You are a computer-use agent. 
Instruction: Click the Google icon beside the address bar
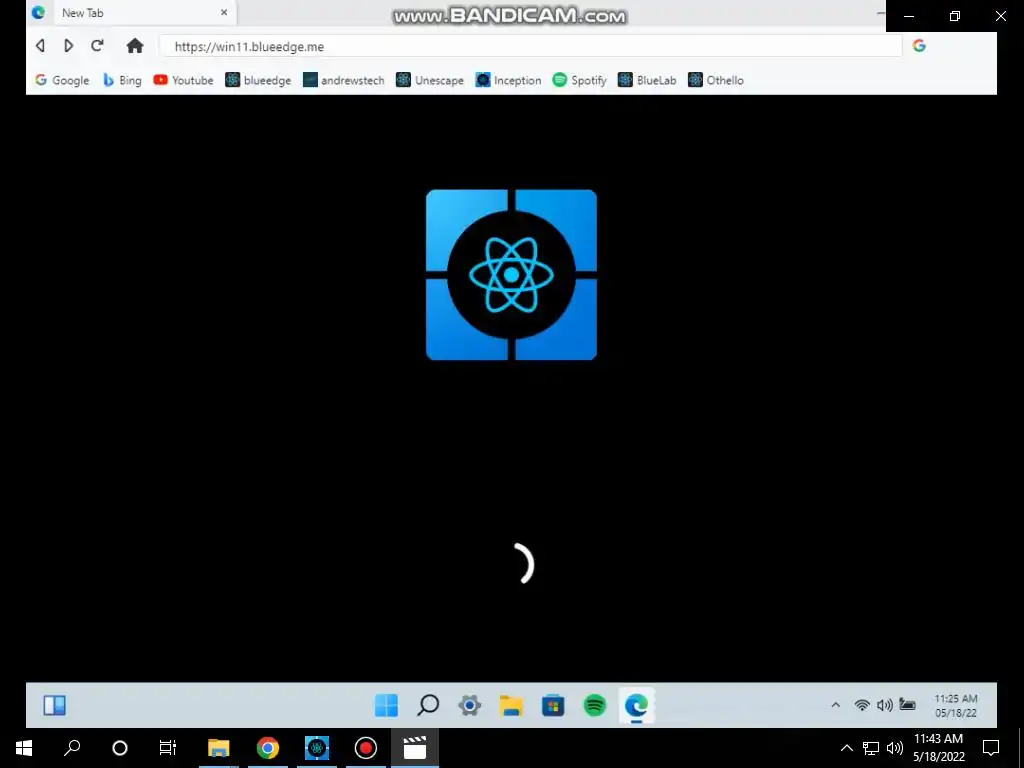point(919,46)
